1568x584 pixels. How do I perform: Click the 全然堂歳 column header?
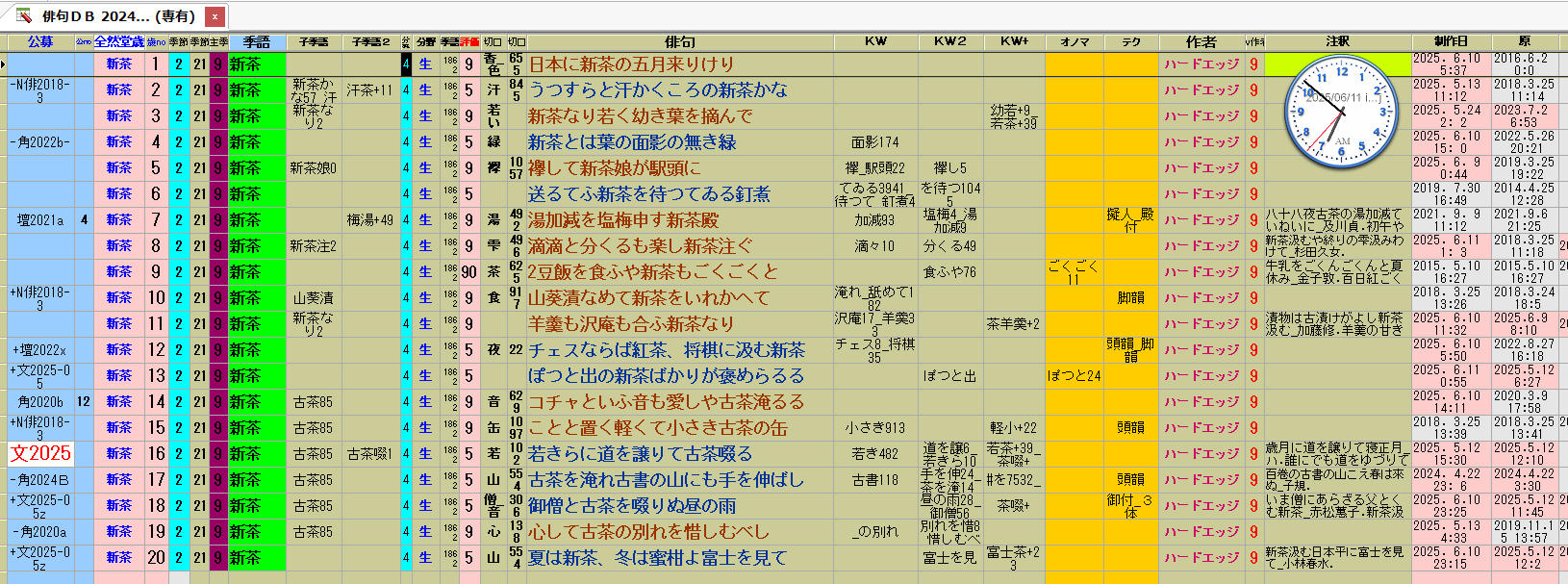click(x=118, y=41)
